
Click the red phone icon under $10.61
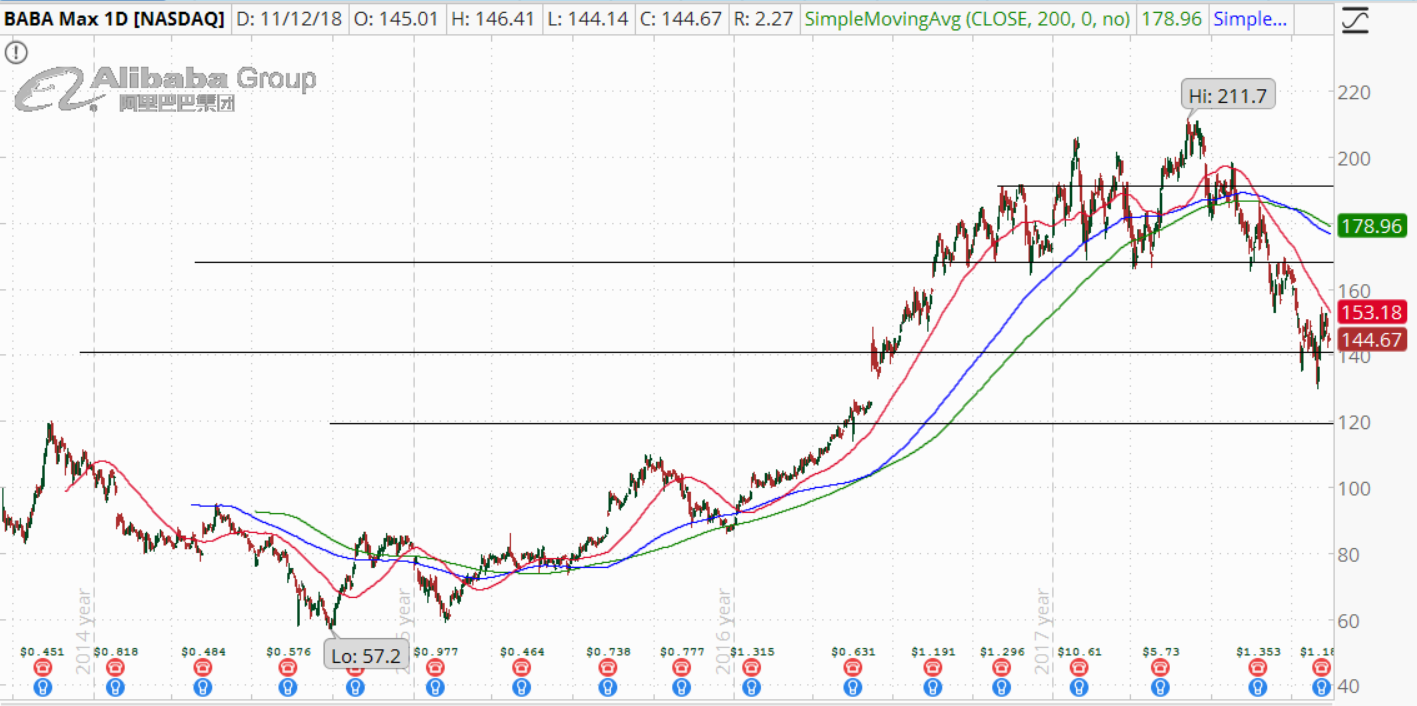1079,668
